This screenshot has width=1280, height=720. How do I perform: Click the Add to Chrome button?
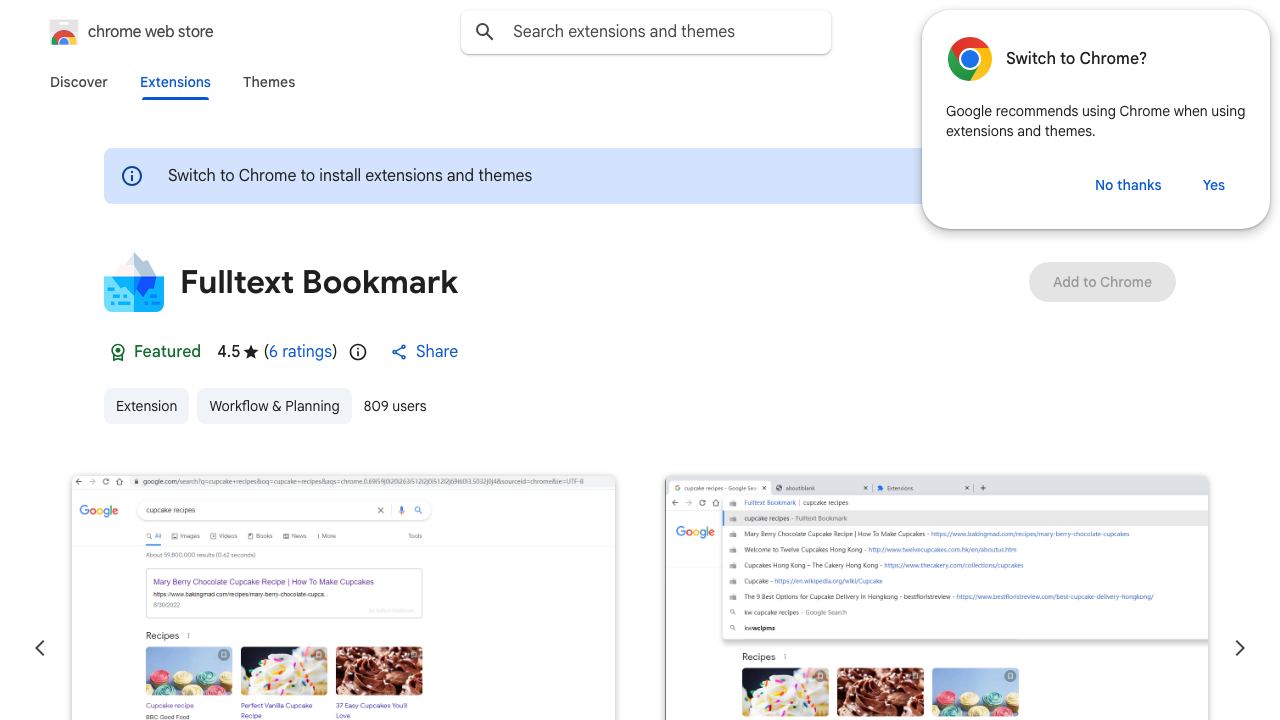[1102, 282]
